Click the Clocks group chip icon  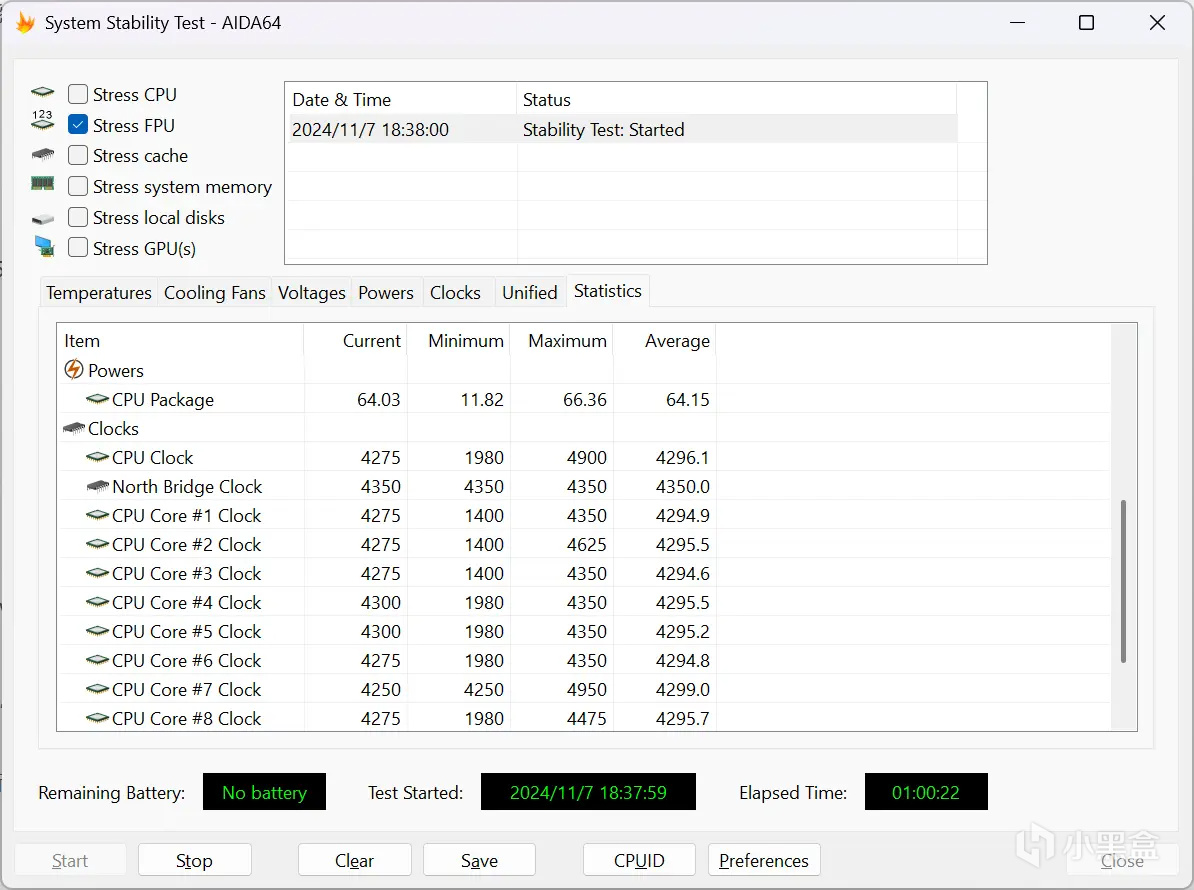point(74,429)
